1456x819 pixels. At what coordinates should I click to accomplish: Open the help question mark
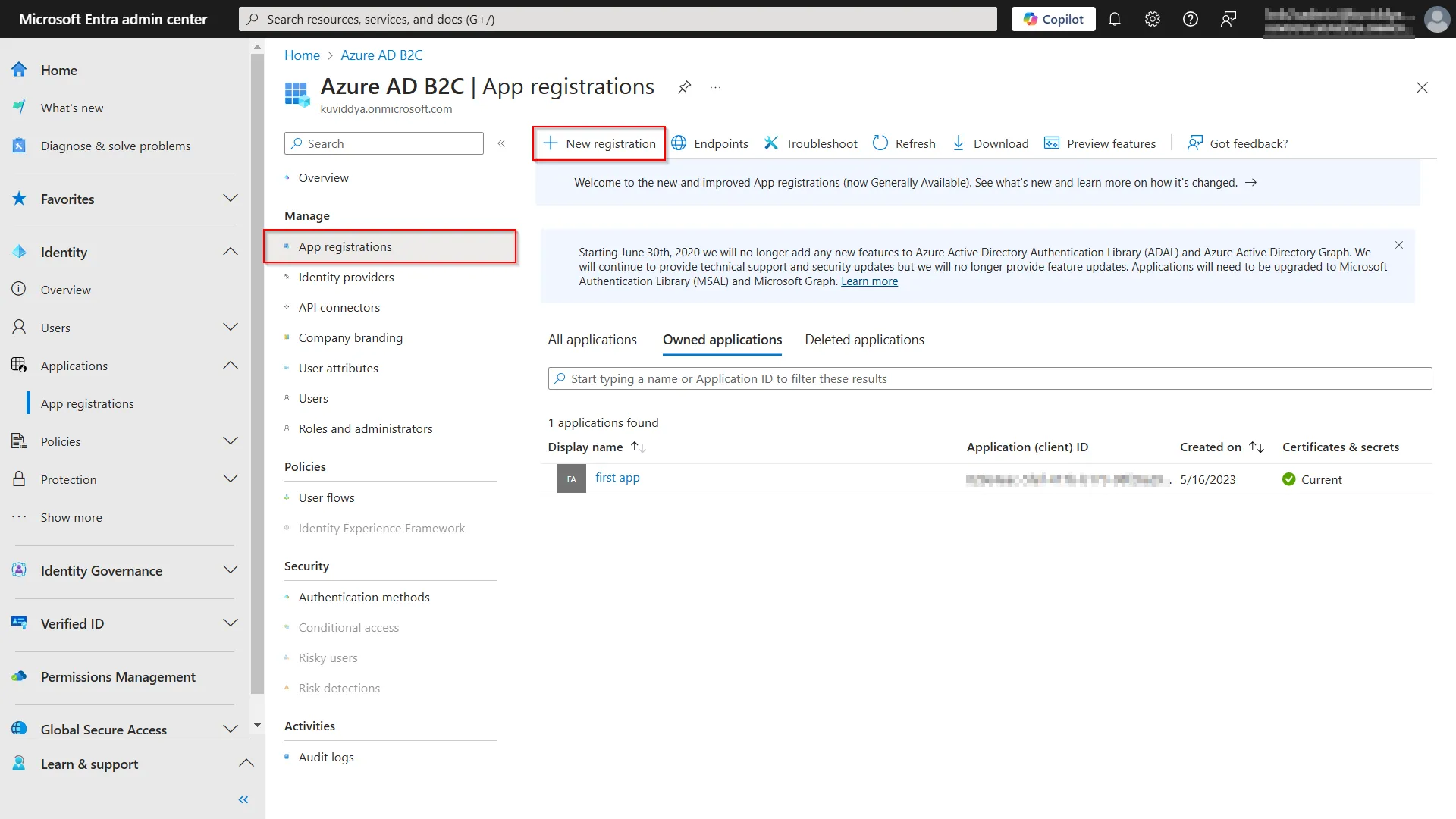(1191, 19)
